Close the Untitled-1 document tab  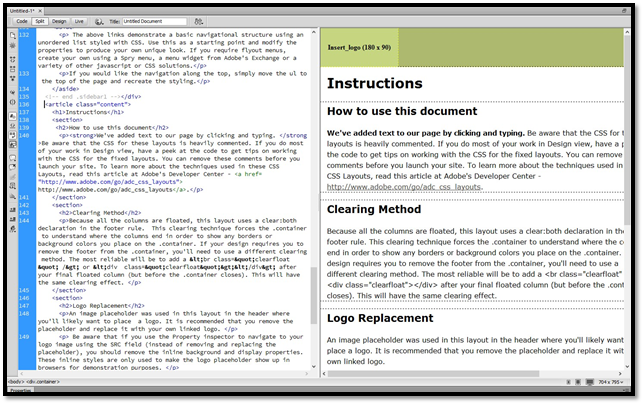tap(40, 11)
